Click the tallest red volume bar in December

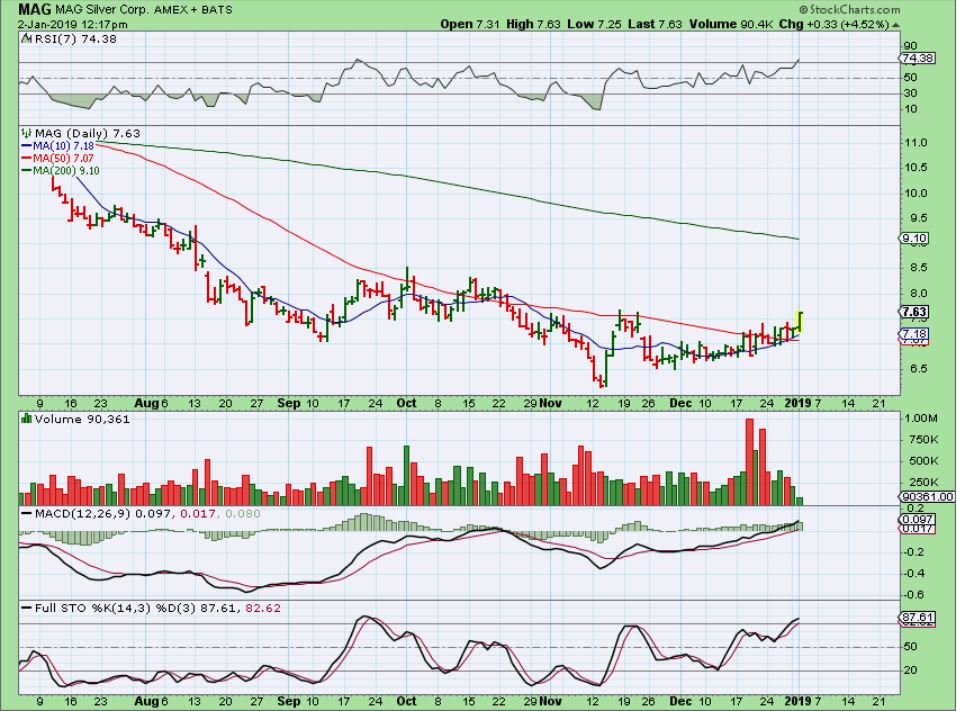749,461
